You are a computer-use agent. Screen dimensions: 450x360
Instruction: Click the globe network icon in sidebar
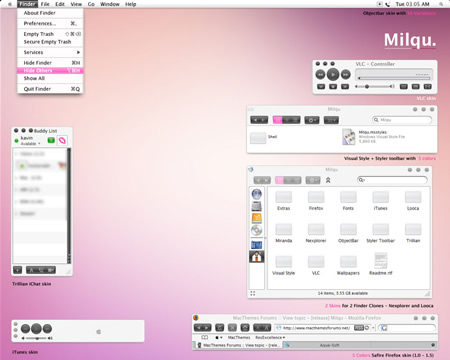point(256,194)
